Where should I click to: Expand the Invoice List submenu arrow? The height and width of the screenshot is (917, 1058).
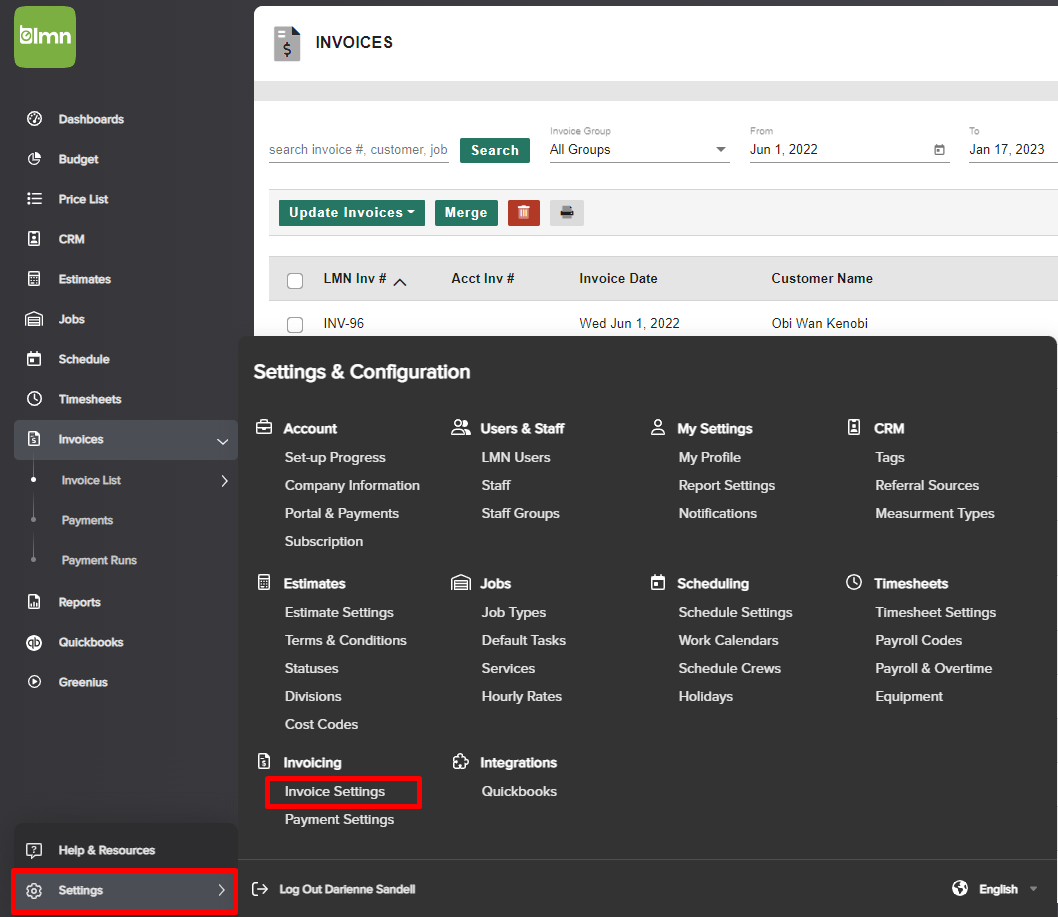[x=225, y=480]
